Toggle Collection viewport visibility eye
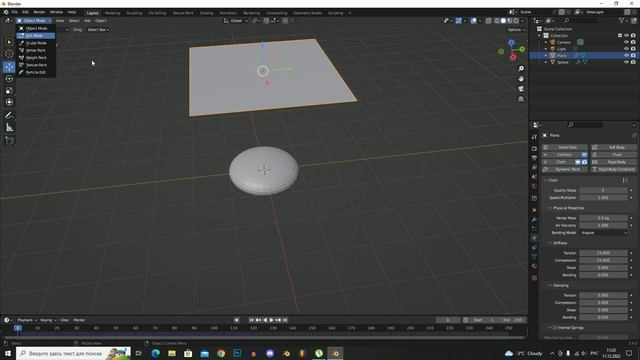 click(626, 36)
